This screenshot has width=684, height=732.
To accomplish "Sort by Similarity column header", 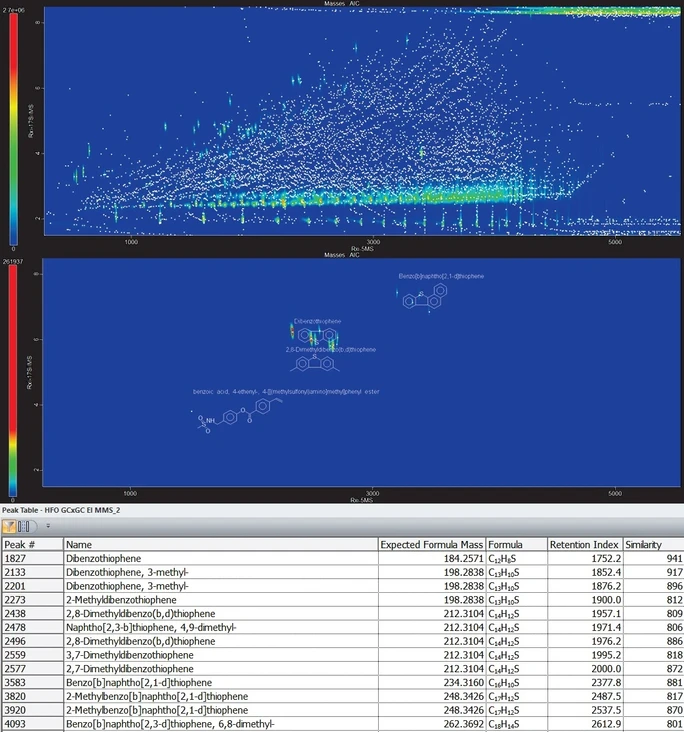I will click(x=643, y=544).
